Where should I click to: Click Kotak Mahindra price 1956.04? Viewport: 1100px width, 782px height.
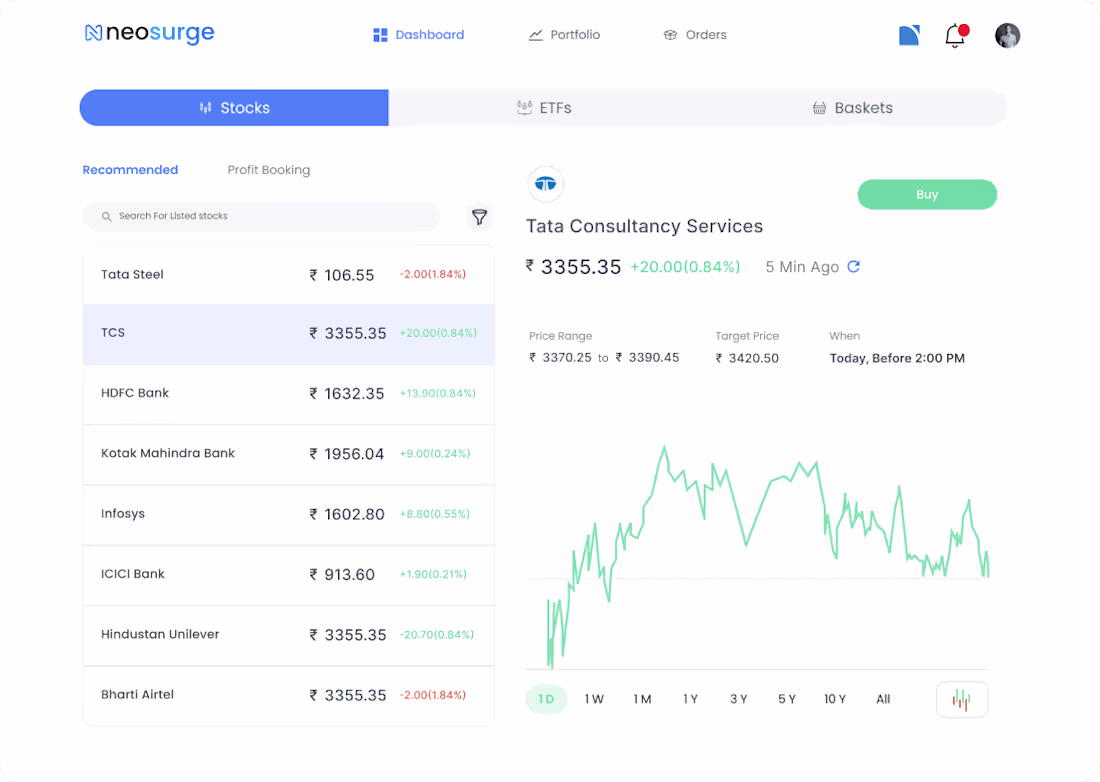(x=347, y=454)
